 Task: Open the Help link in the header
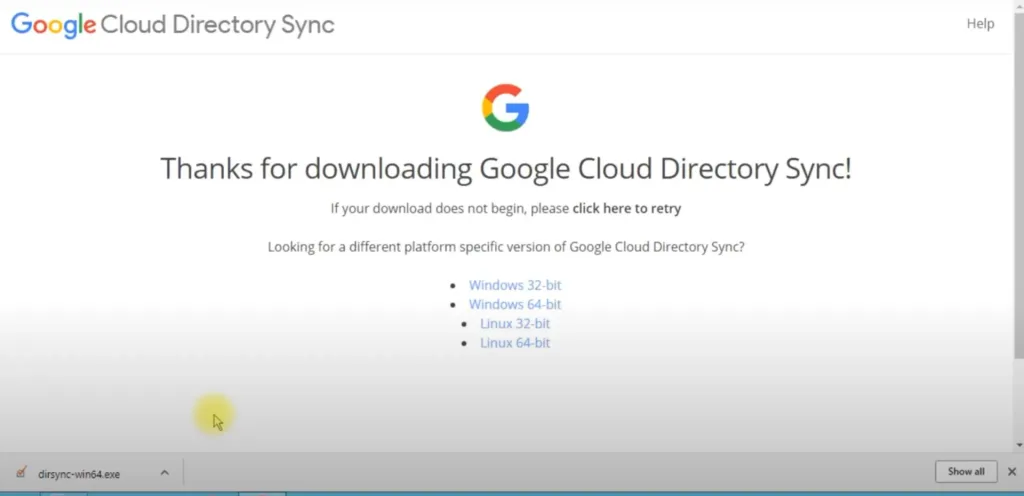pos(980,24)
